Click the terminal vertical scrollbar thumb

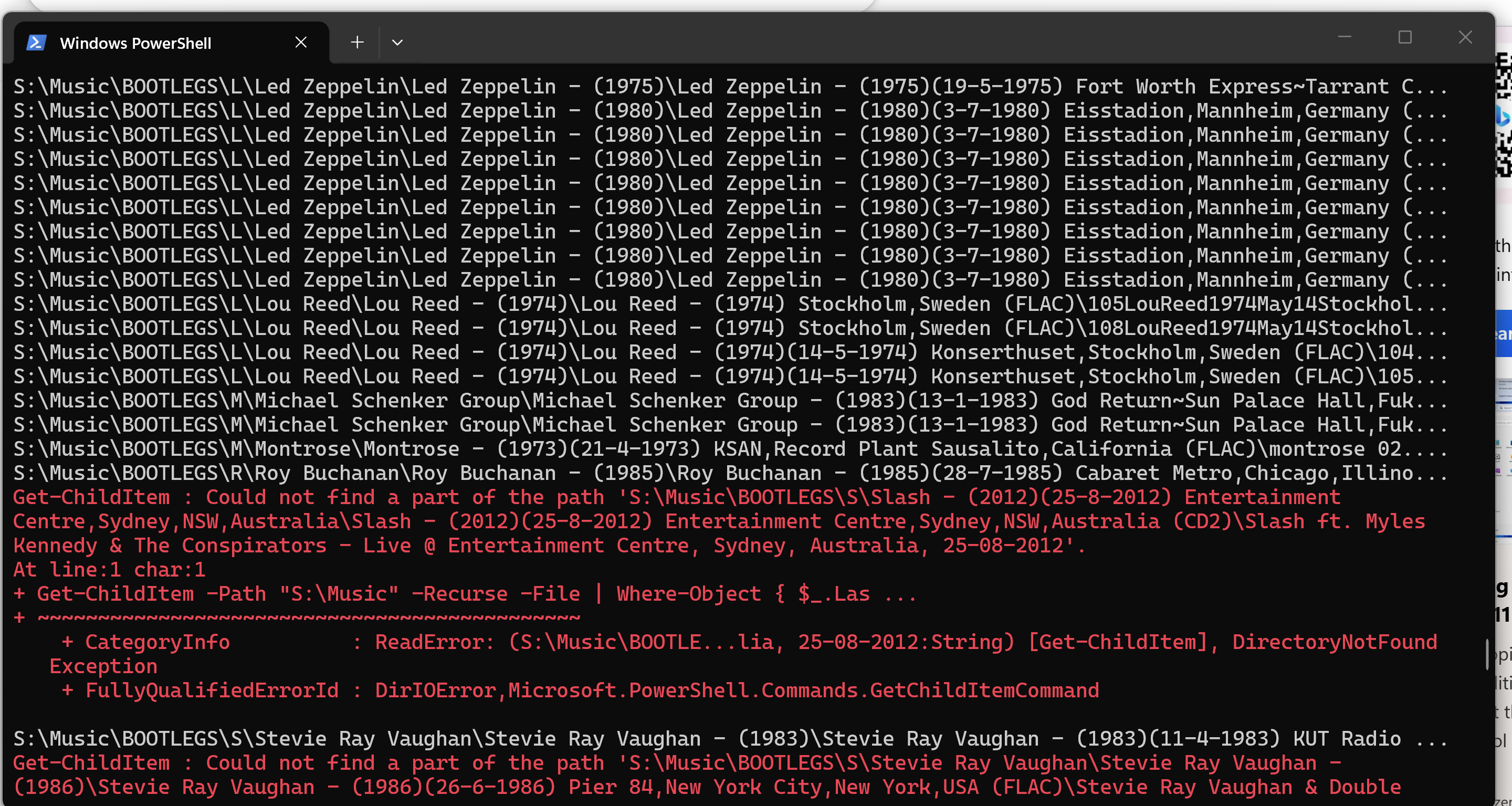[1487, 654]
